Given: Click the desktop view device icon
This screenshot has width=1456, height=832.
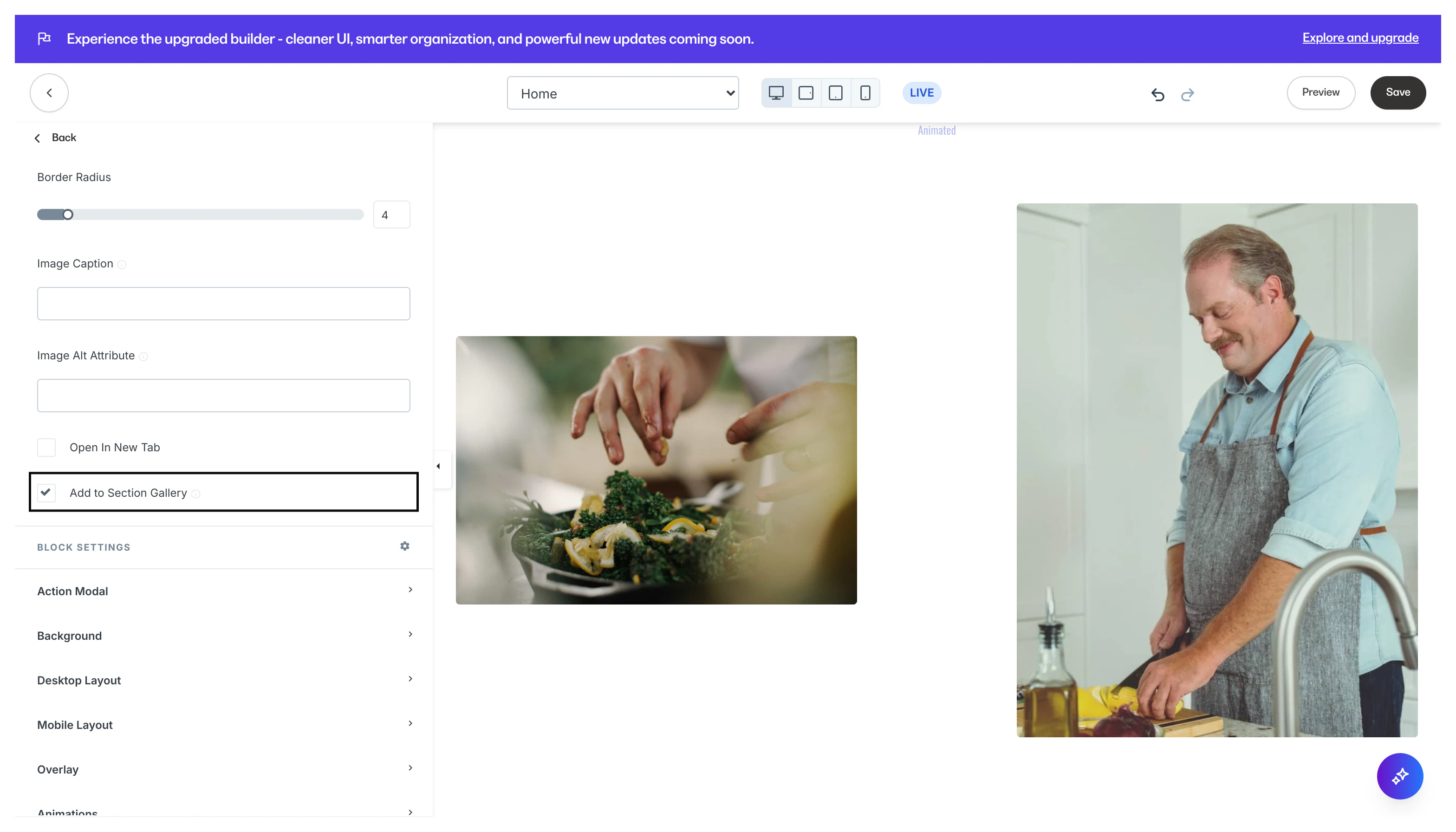Looking at the screenshot, I should pos(776,93).
